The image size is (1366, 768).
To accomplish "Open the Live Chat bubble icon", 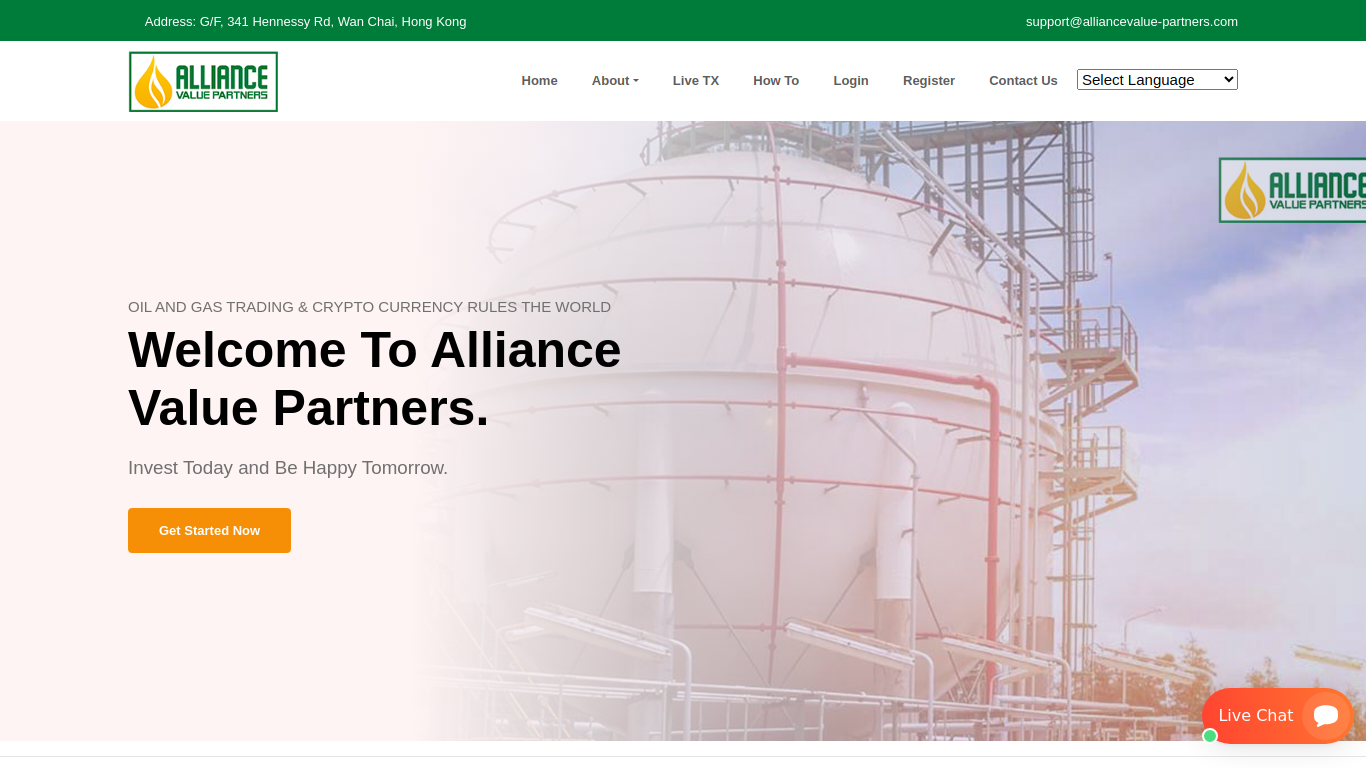I will (1326, 715).
